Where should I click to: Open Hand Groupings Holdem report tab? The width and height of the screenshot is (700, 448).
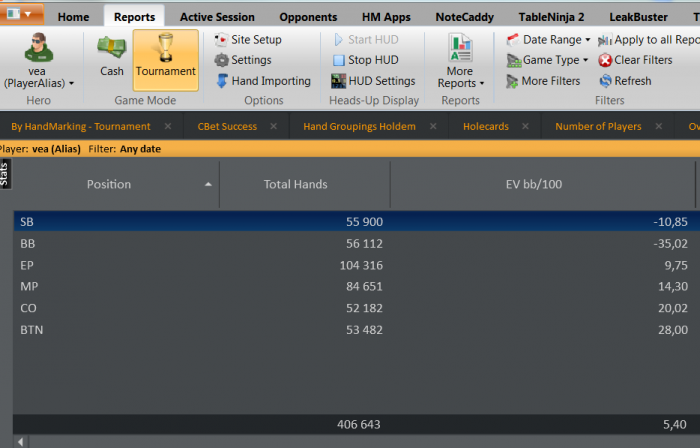pyautogui.click(x=359, y=126)
